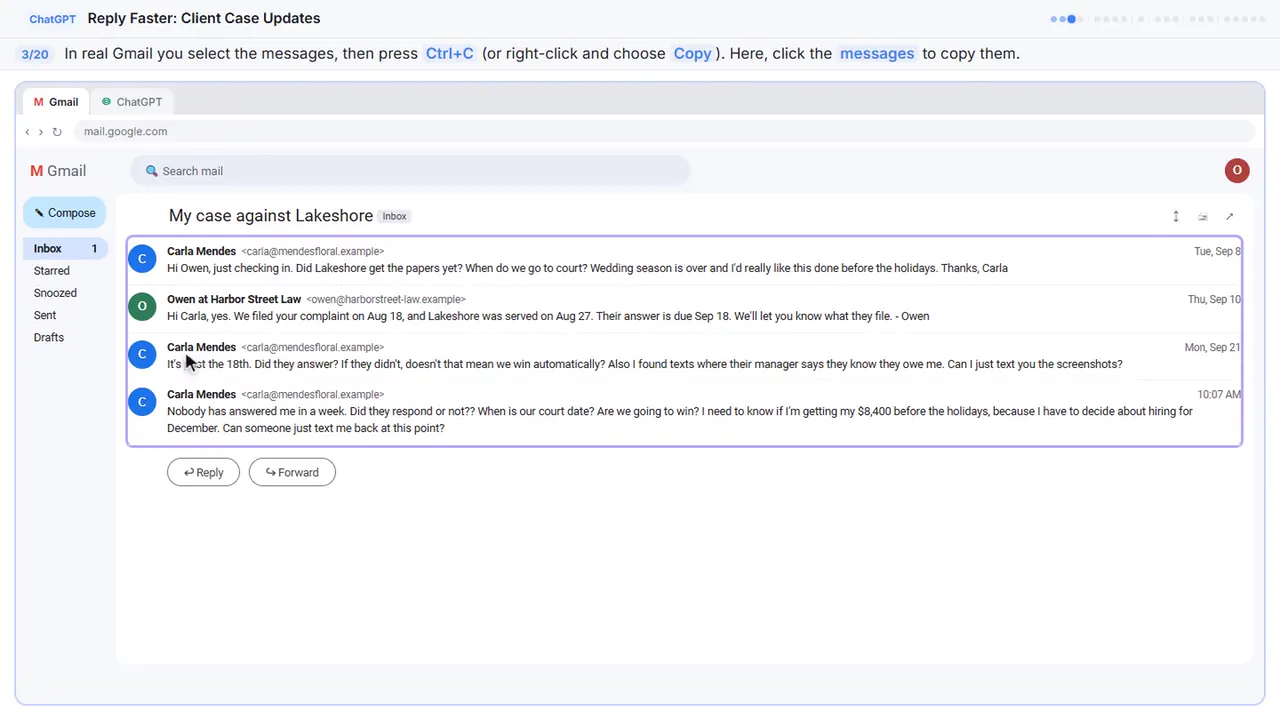1280x720 pixels.
Task: Click into the Search mail field
Action: click(410, 171)
